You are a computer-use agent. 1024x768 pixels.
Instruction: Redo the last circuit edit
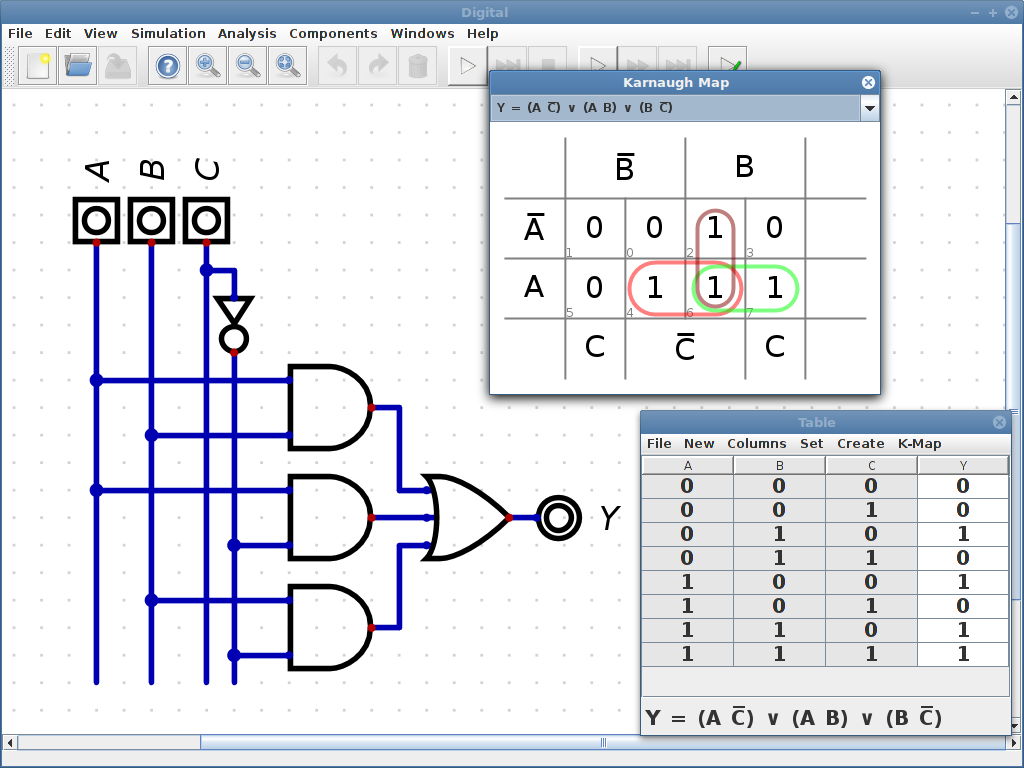pyautogui.click(x=377, y=65)
